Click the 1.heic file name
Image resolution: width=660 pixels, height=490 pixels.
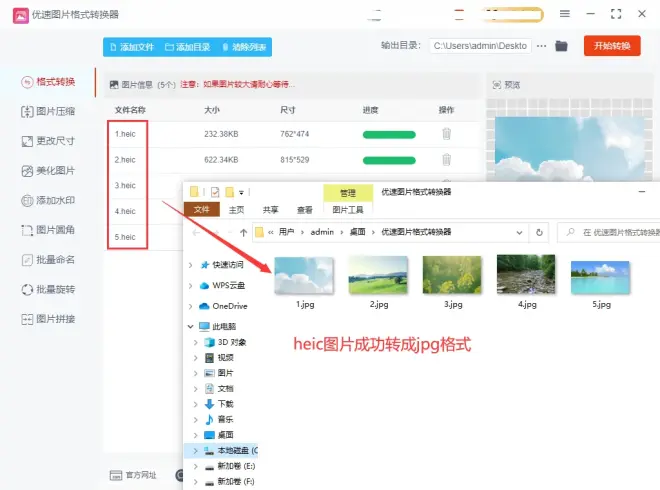click(125, 134)
